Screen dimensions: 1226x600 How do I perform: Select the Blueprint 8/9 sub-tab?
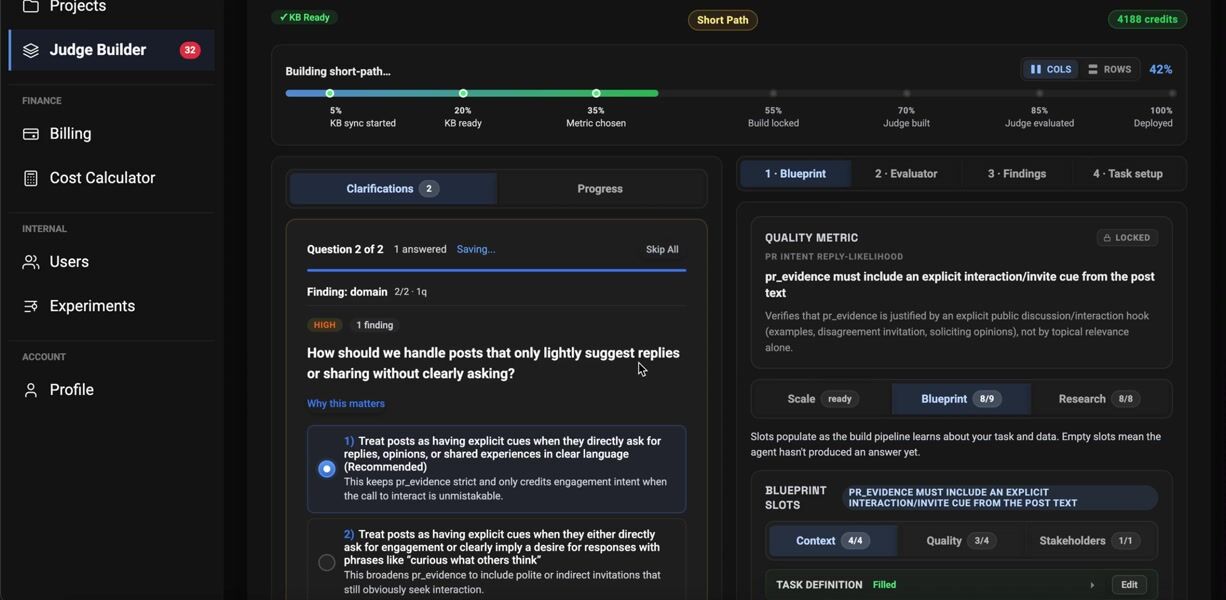961,399
